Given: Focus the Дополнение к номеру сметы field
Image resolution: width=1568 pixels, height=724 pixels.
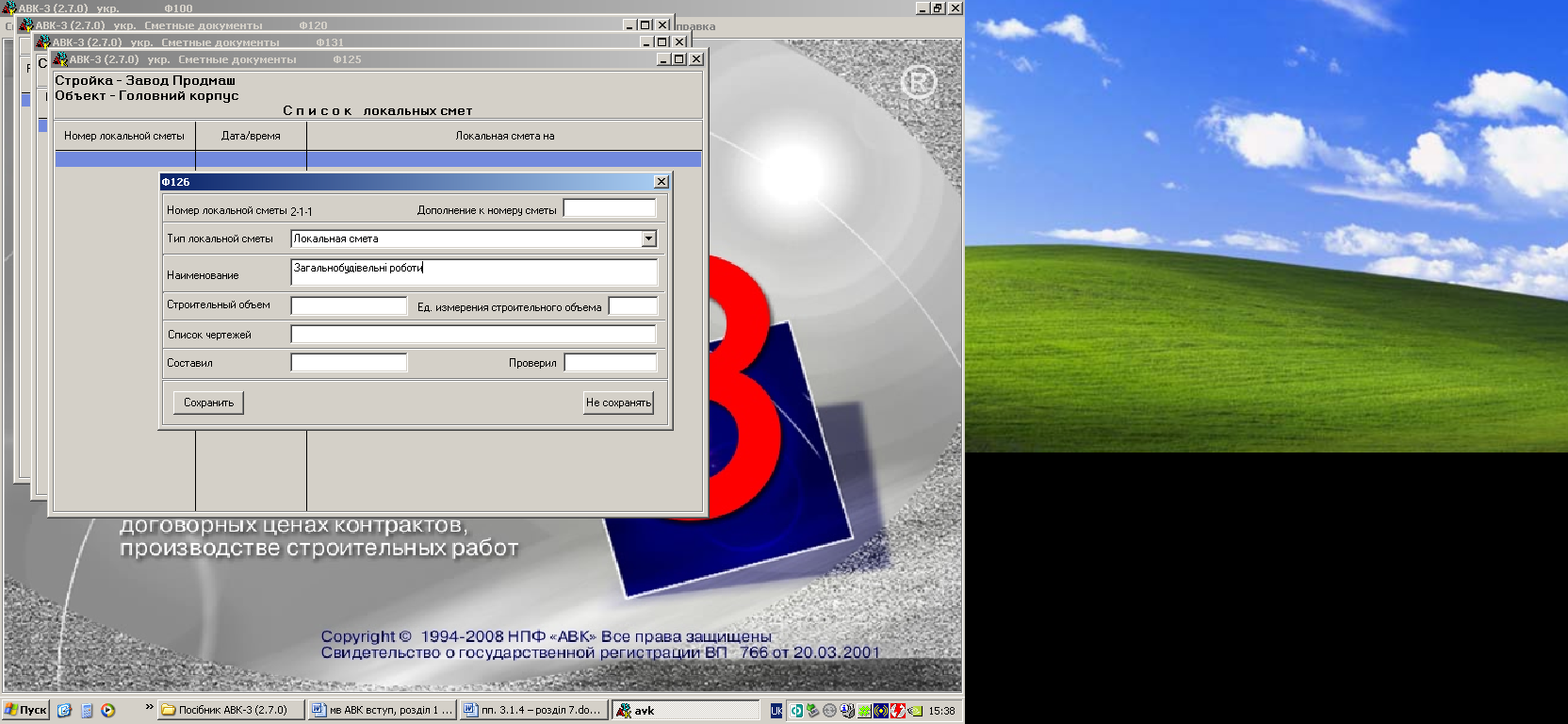Looking at the screenshot, I should click(610, 208).
